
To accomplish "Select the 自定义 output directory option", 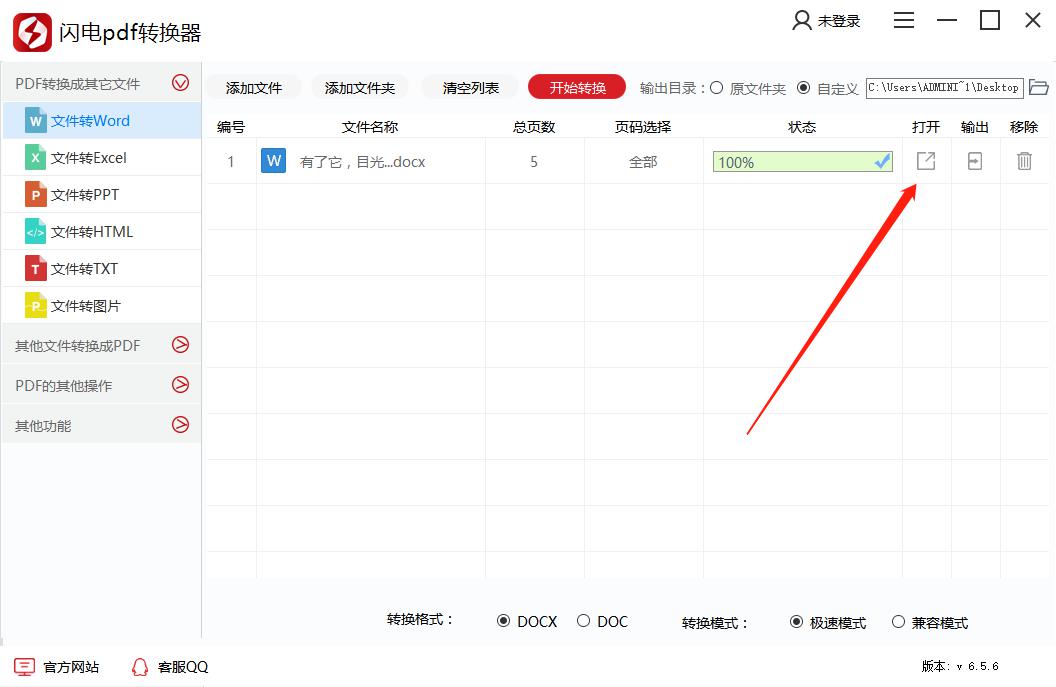I will coord(804,88).
